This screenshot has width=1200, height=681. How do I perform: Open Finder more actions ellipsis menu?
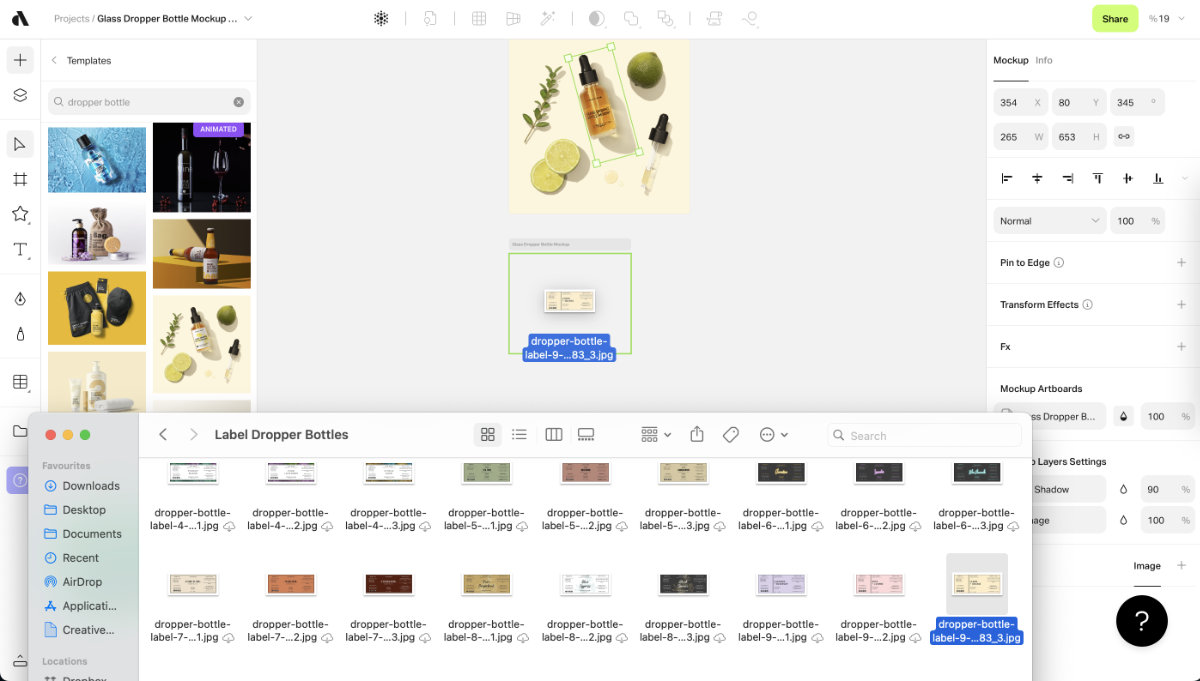coord(774,434)
